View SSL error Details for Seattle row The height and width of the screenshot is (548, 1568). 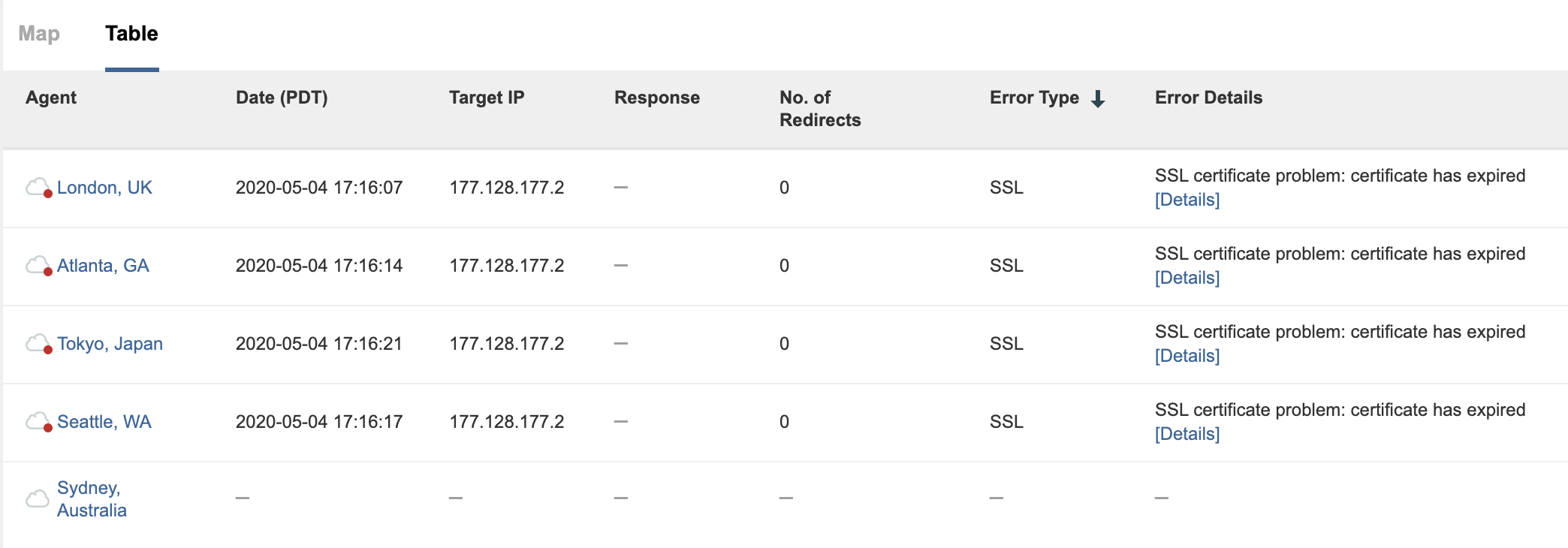1187,434
